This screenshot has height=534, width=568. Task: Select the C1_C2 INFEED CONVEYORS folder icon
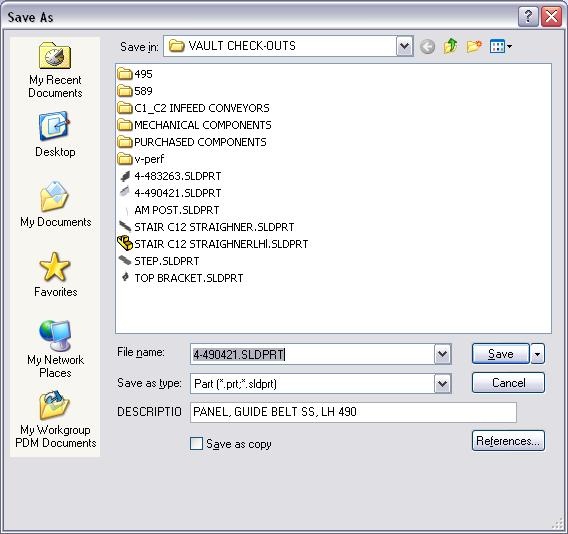pos(125,108)
